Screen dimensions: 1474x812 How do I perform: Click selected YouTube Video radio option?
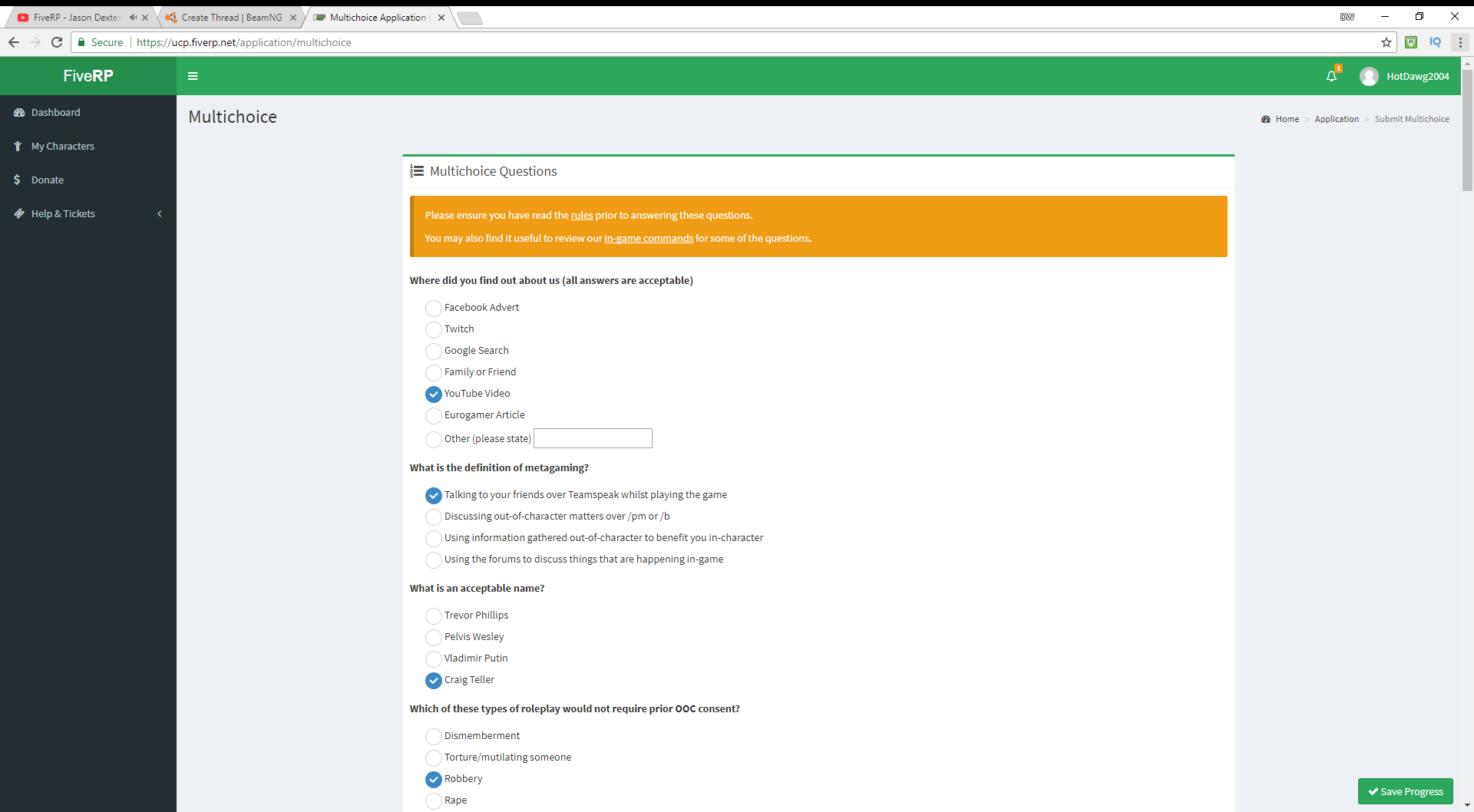[434, 394]
